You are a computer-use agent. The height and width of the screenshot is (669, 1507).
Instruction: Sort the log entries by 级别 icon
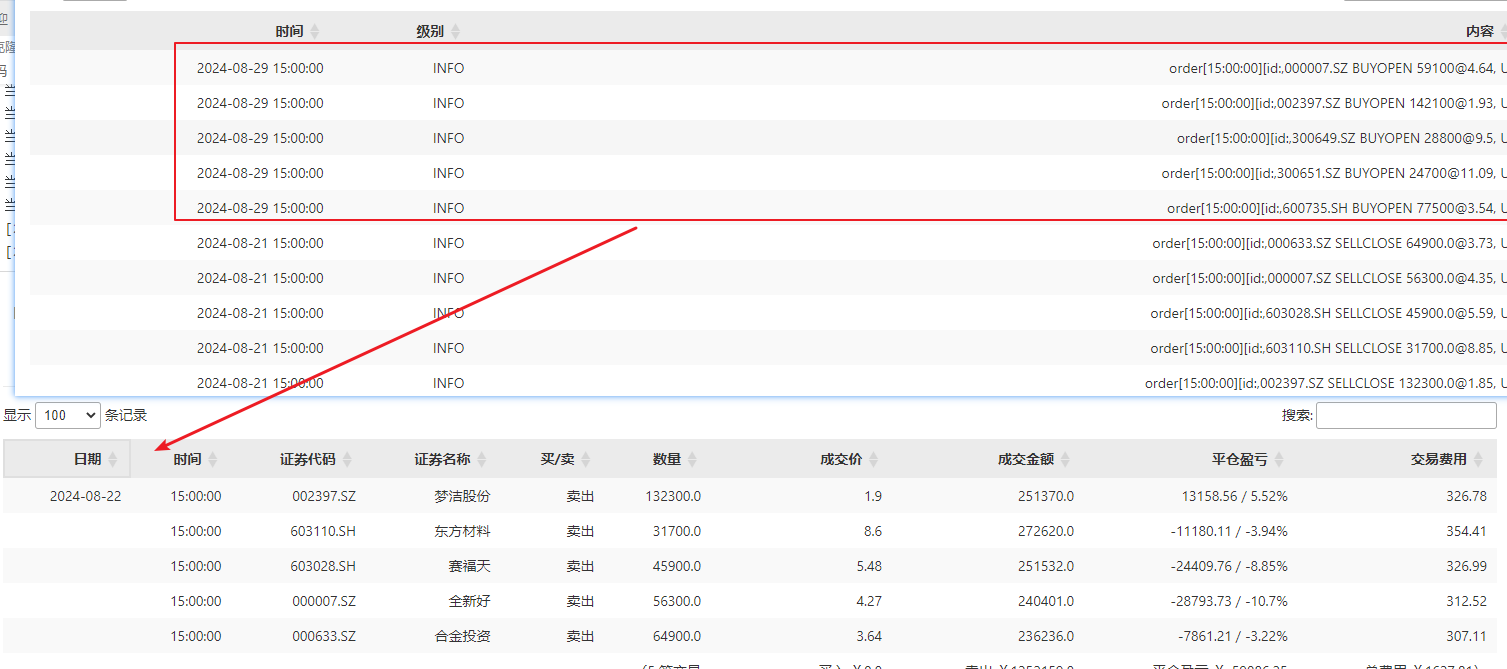[x=456, y=32]
